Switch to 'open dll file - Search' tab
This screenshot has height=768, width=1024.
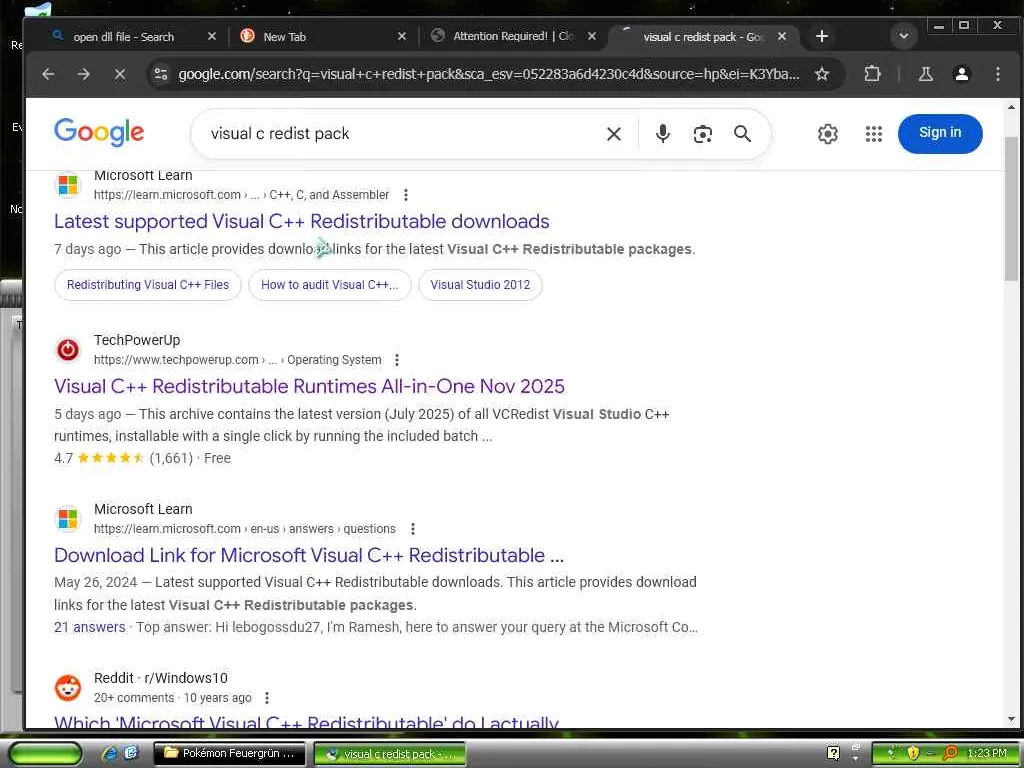[x=124, y=37]
